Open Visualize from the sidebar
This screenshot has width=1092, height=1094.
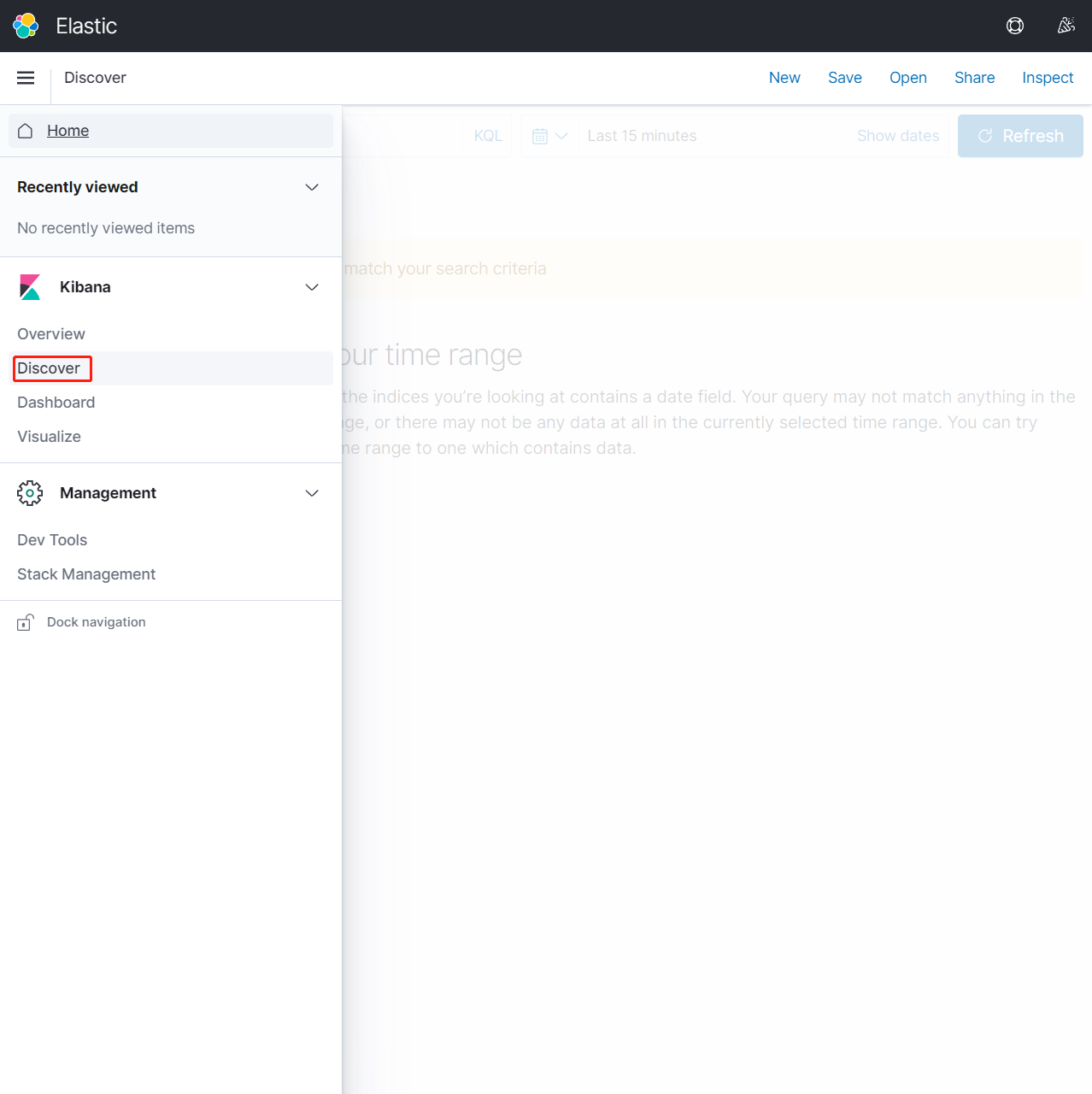pos(50,437)
